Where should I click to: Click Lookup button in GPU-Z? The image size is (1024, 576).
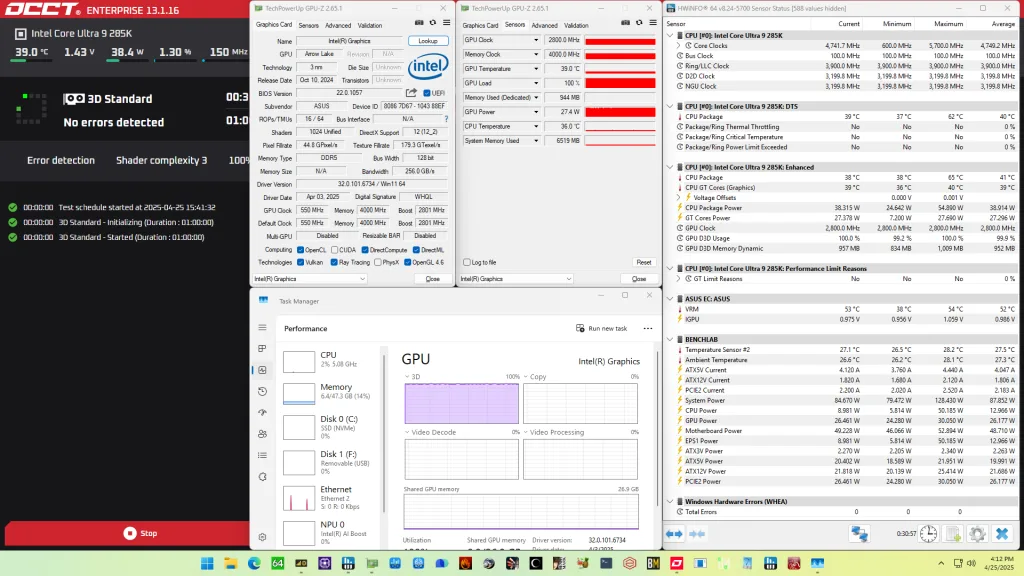point(428,40)
